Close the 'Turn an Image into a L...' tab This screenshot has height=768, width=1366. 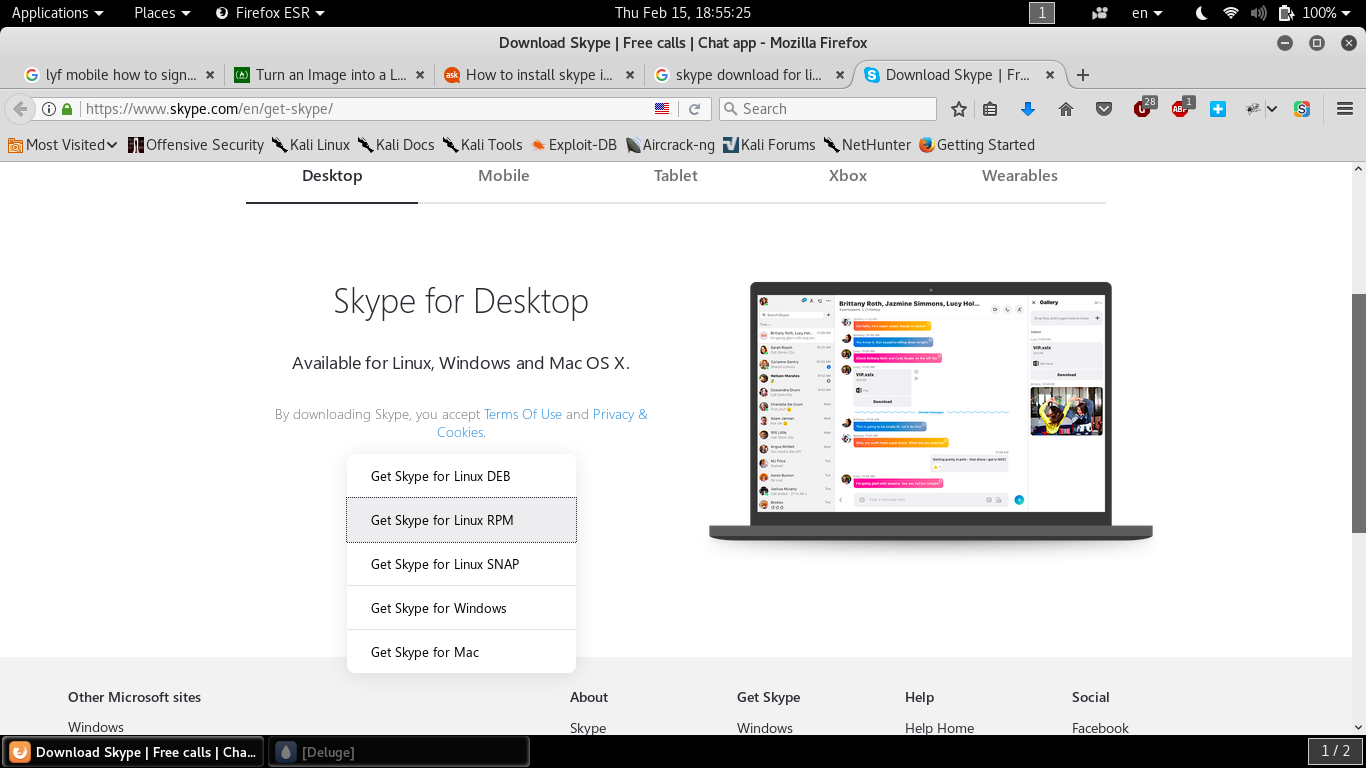[420, 75]
